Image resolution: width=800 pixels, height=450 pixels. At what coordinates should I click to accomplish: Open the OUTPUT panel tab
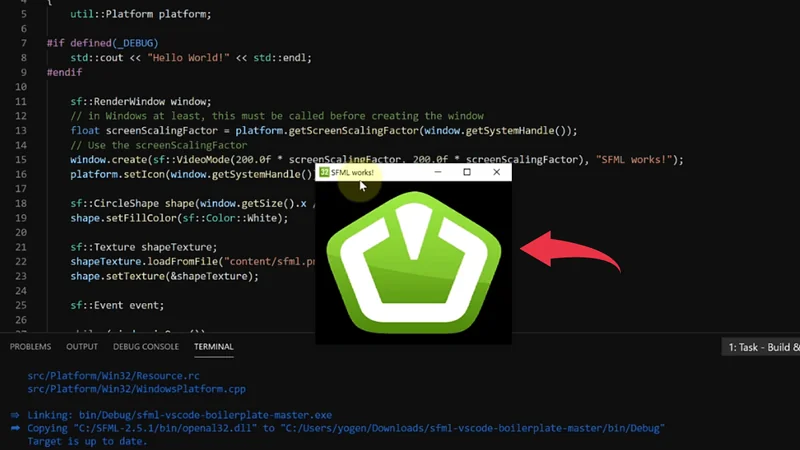pos(82,347)
